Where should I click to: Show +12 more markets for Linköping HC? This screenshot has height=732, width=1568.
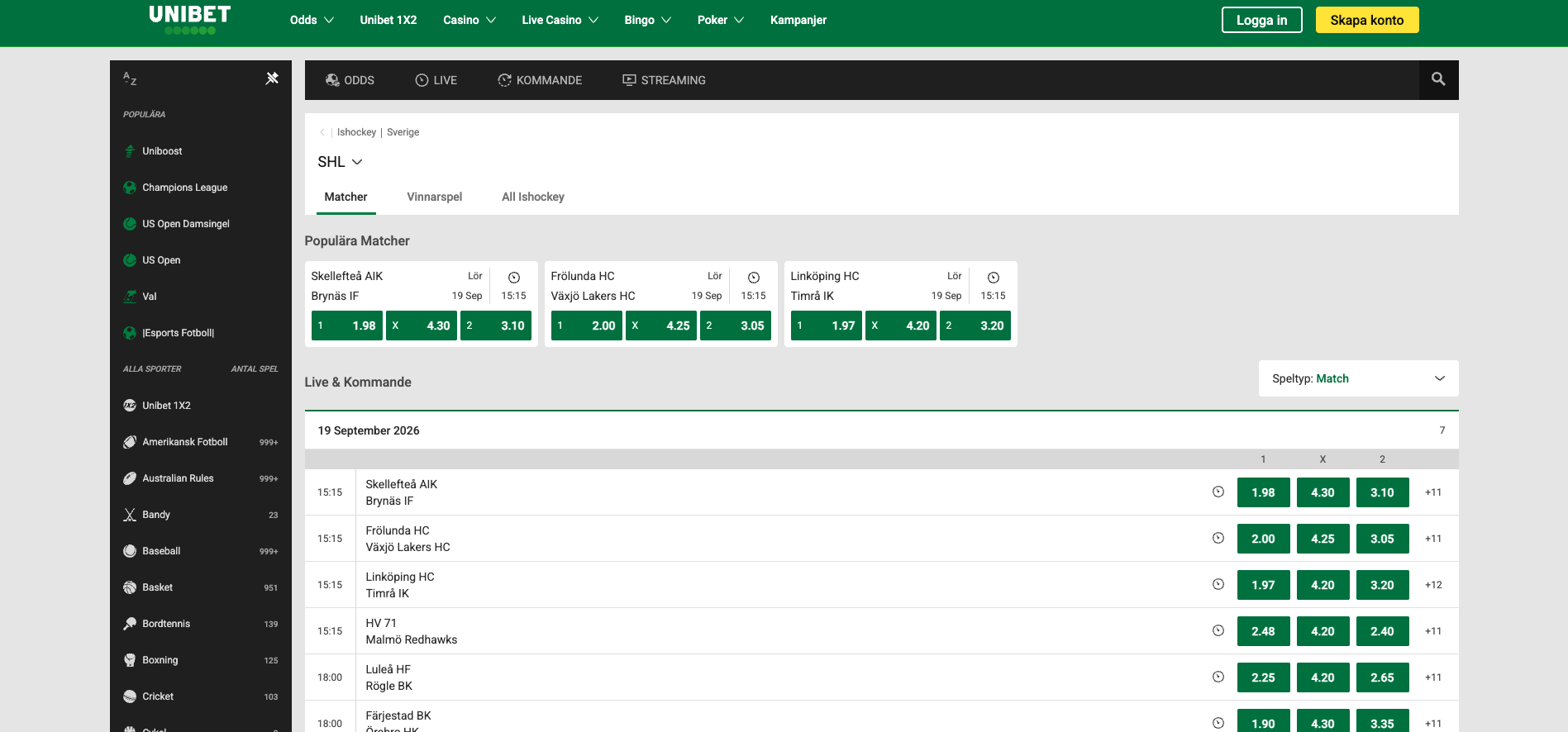pyautogui.click(x=1433, y=585)
